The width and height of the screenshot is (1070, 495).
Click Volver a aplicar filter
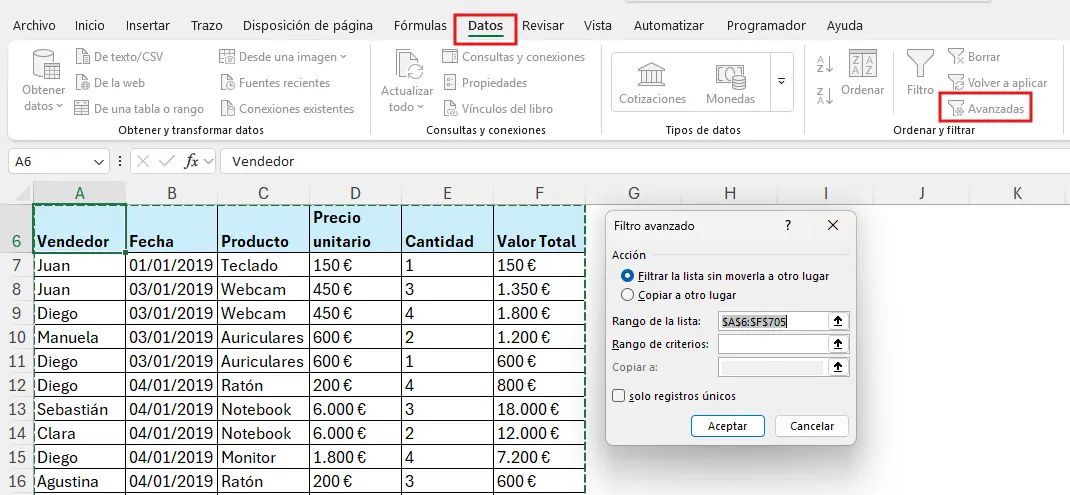coord(997,83)
